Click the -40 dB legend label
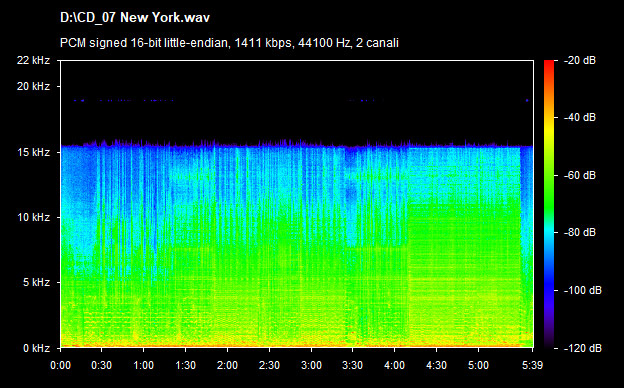624x388 pixels. point(580,117)
